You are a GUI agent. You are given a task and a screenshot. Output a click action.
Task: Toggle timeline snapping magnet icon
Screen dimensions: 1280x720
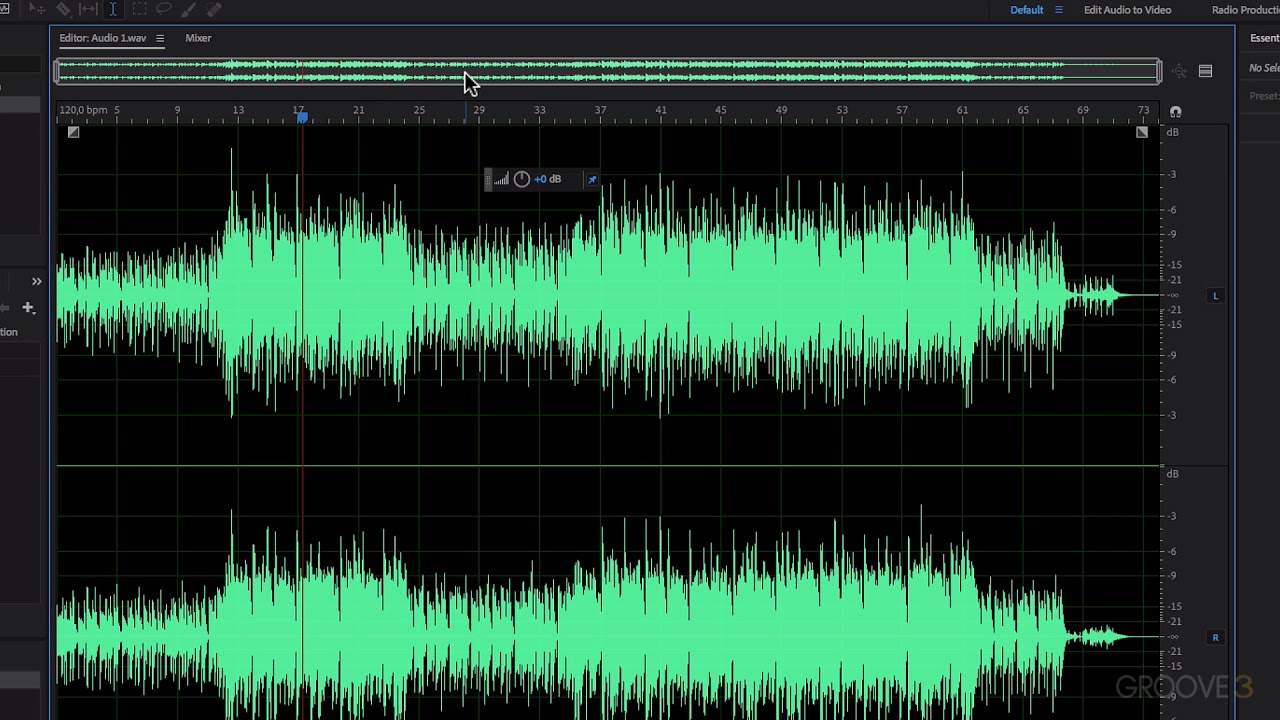pyautogui.click(x=1175, y=112)
